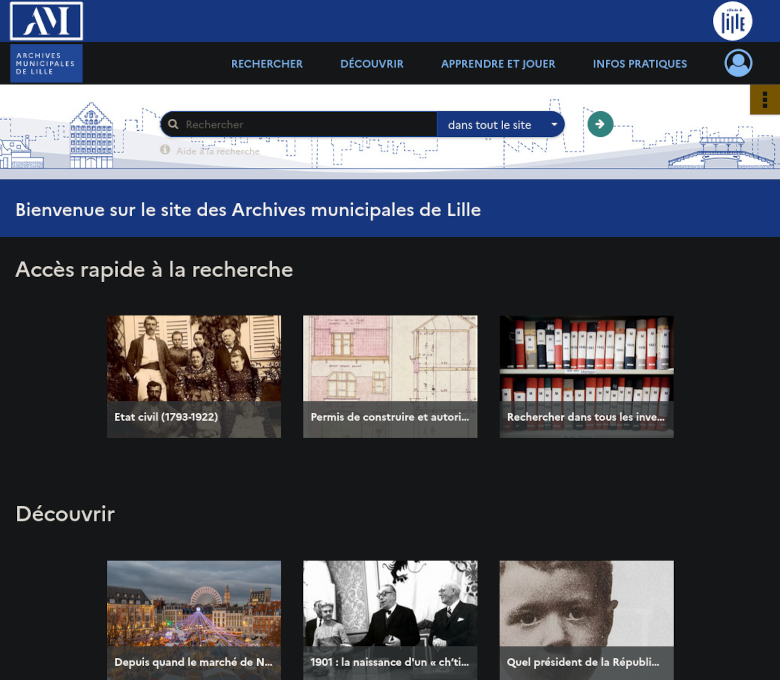This screenshot has height=680, width=780.
Task: Open the Infos pratiques menu
Action: [x=640, y=64]
